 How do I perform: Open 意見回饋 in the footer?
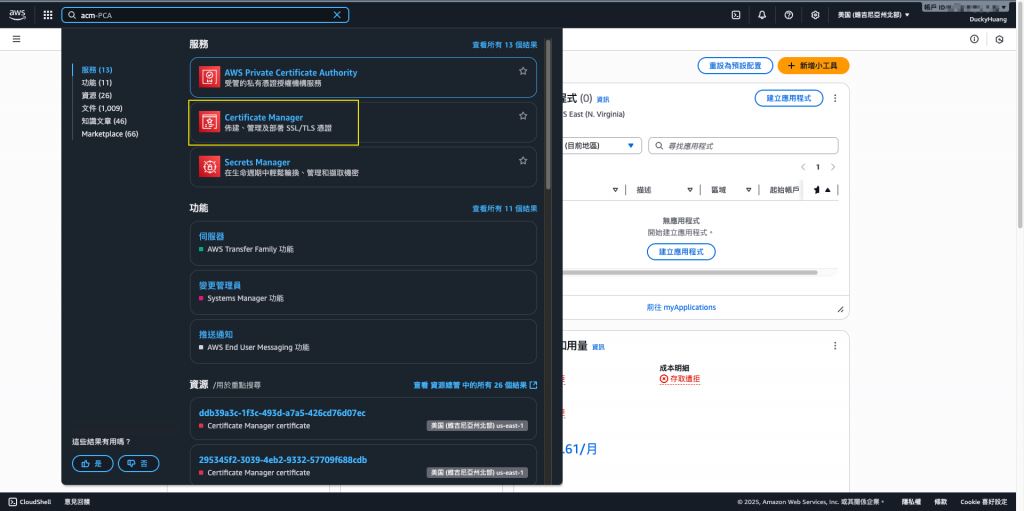[x=77, y=502]
